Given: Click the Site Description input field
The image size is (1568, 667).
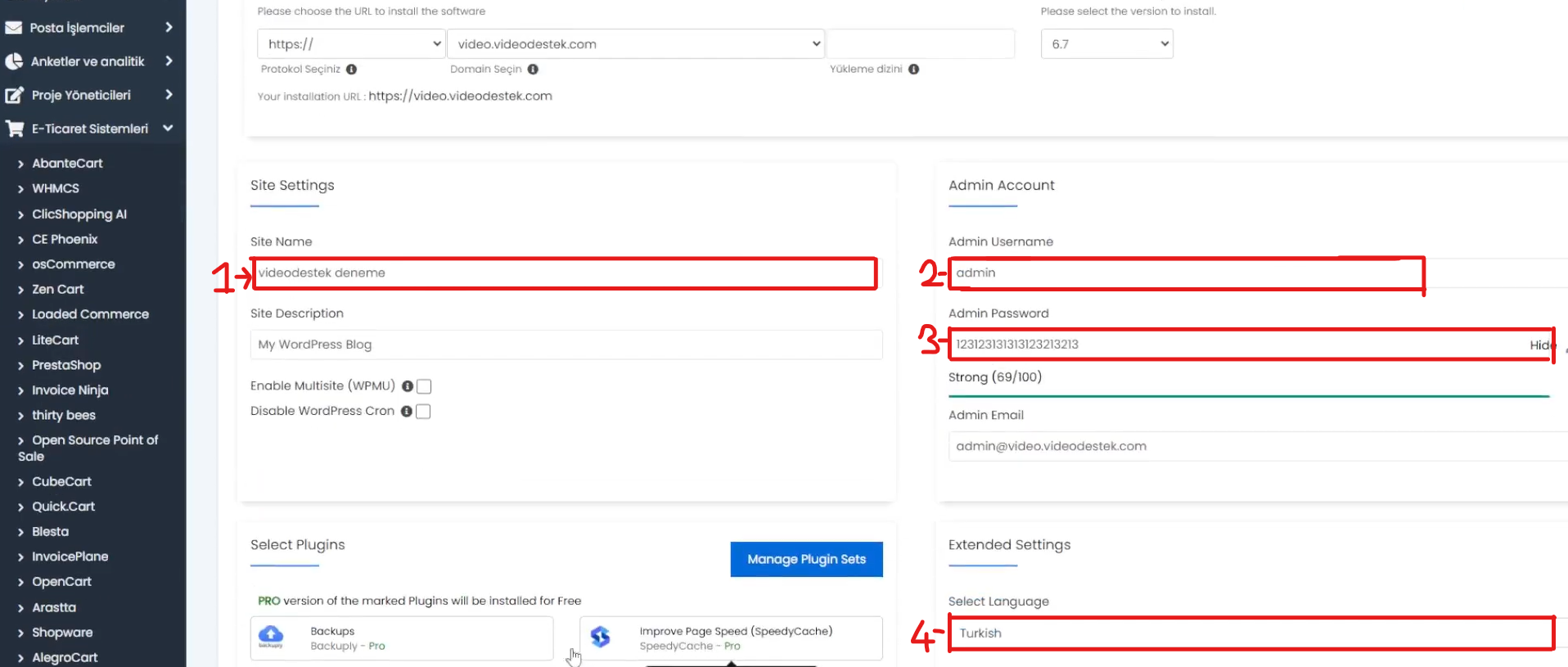Looking at the screenshot, I should point(565,345).
